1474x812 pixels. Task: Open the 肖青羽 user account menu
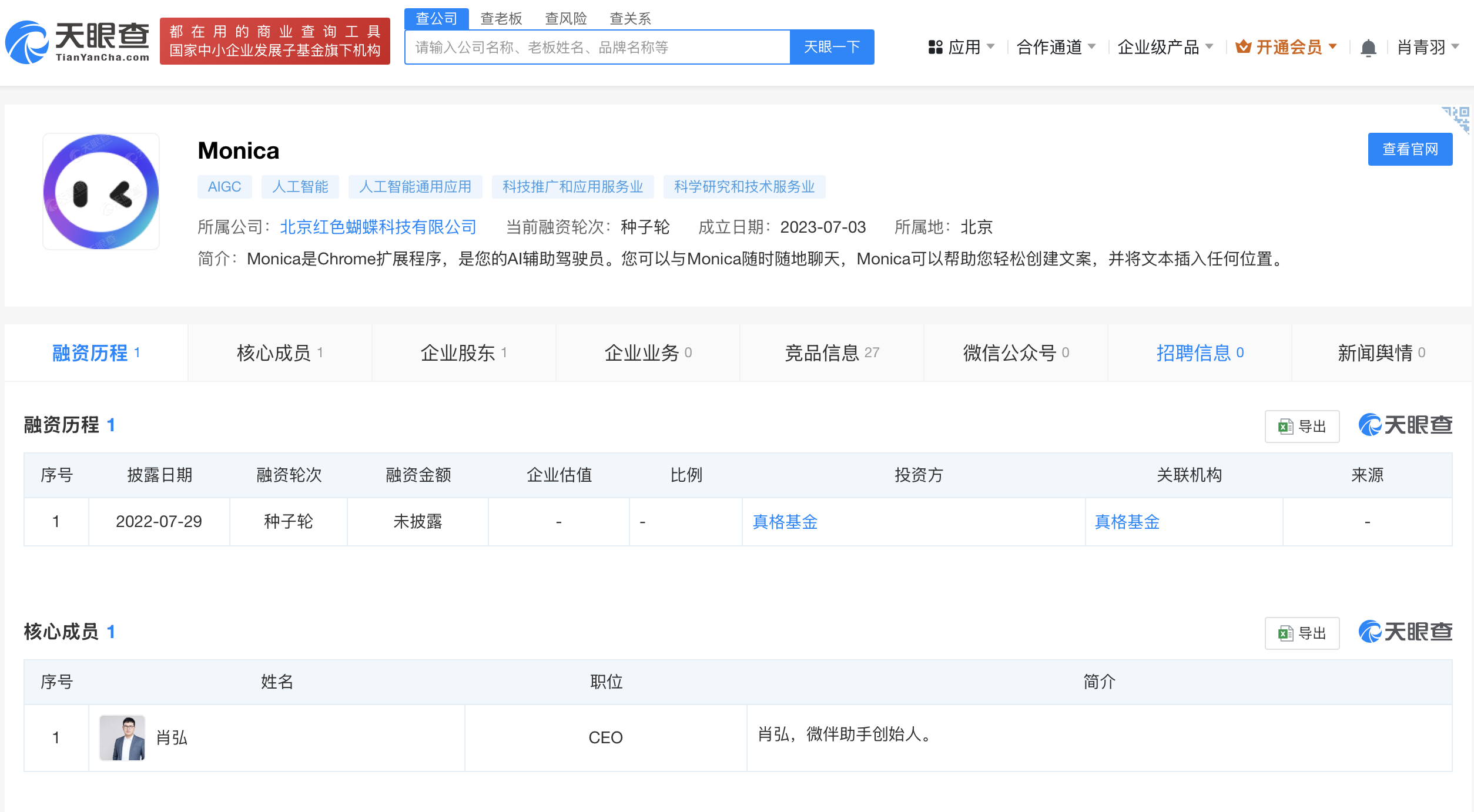click(1428, 47)
